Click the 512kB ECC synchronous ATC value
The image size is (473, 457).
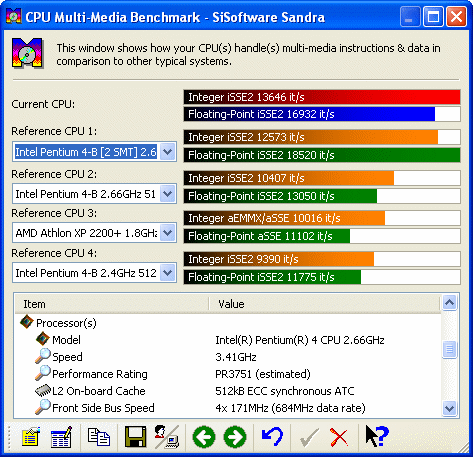pyautogui.click(x=285, y=391)
